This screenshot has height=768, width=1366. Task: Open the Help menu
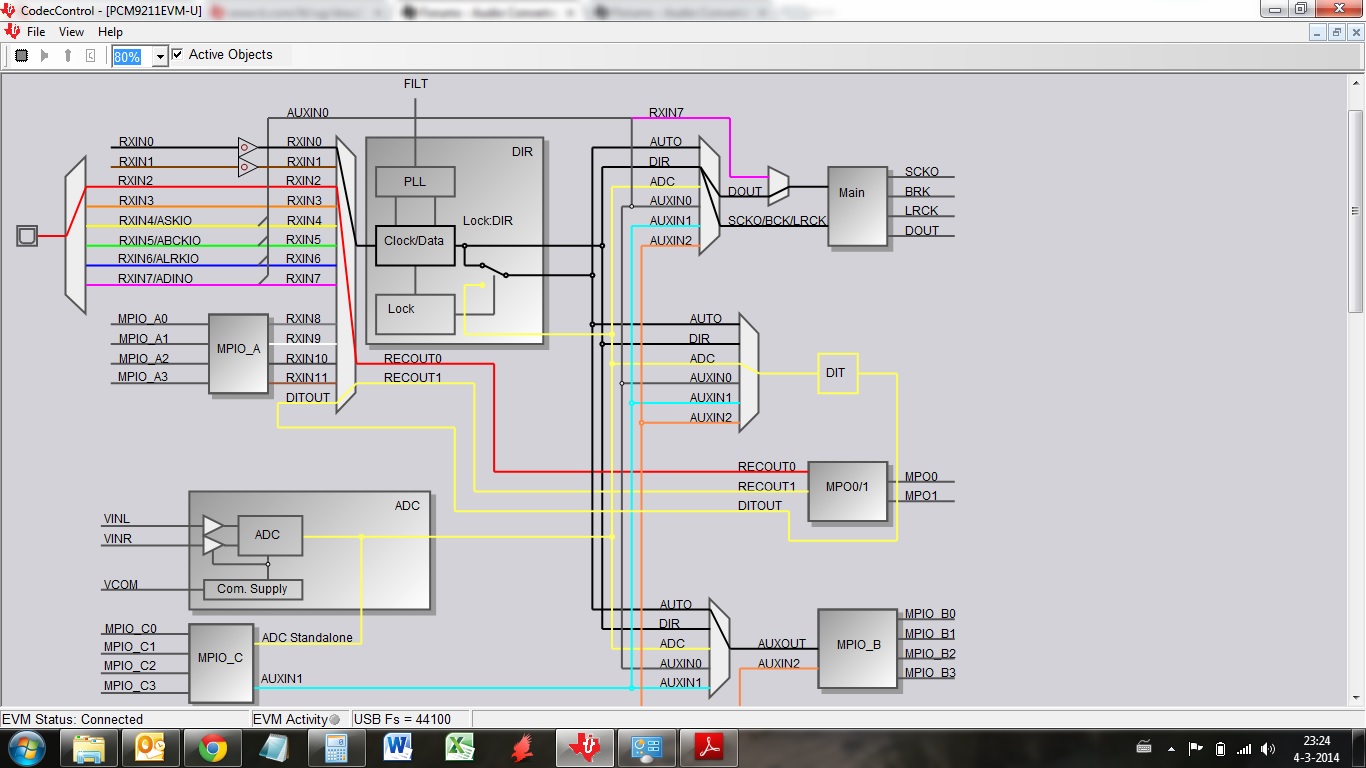coord(110,31)
